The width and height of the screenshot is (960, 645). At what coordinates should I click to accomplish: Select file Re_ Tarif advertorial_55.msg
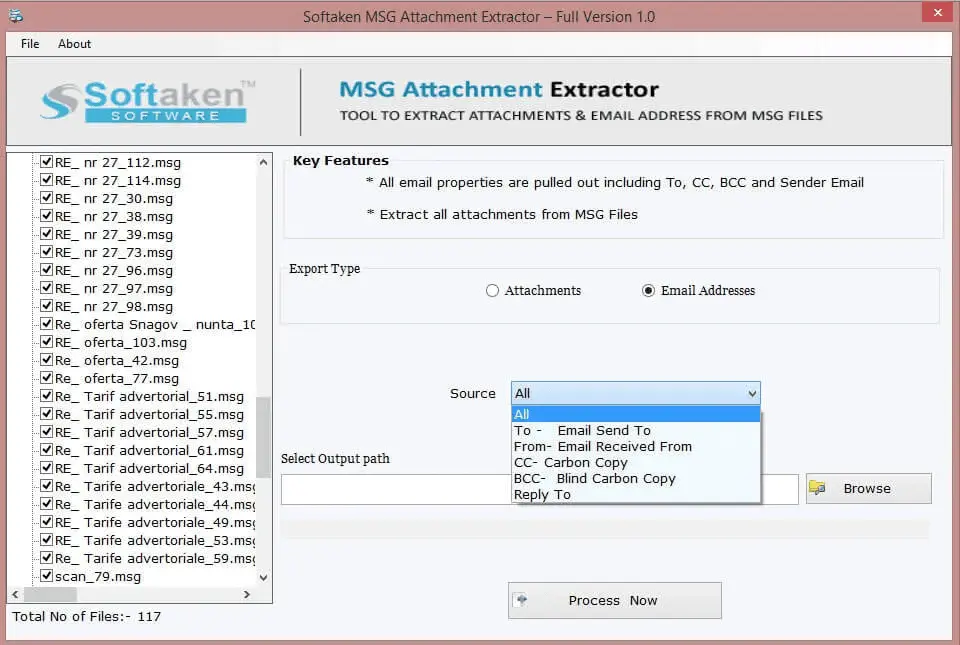click(x=149, y=414)
